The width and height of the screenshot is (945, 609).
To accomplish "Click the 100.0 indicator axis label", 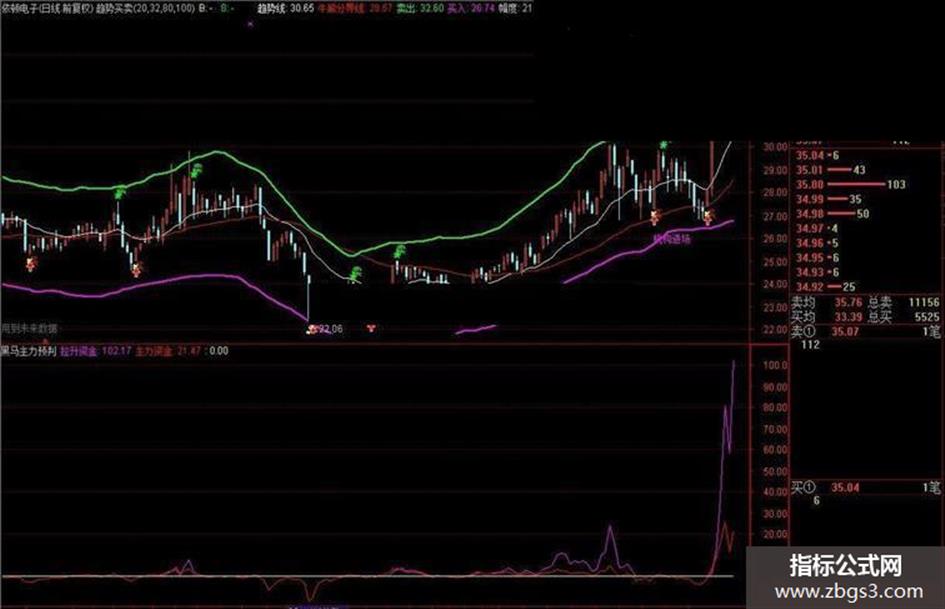I will click(775, 365).
